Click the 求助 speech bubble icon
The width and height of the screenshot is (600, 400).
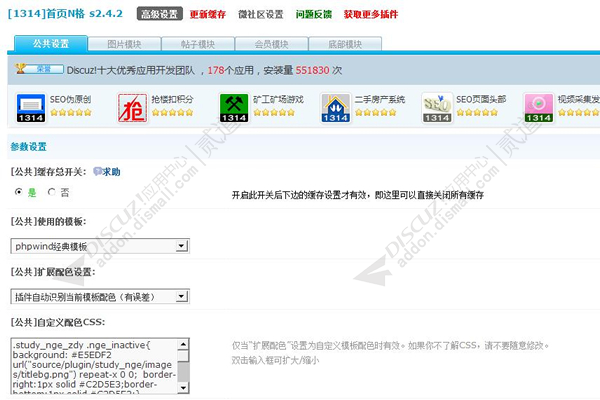[95, 172]
